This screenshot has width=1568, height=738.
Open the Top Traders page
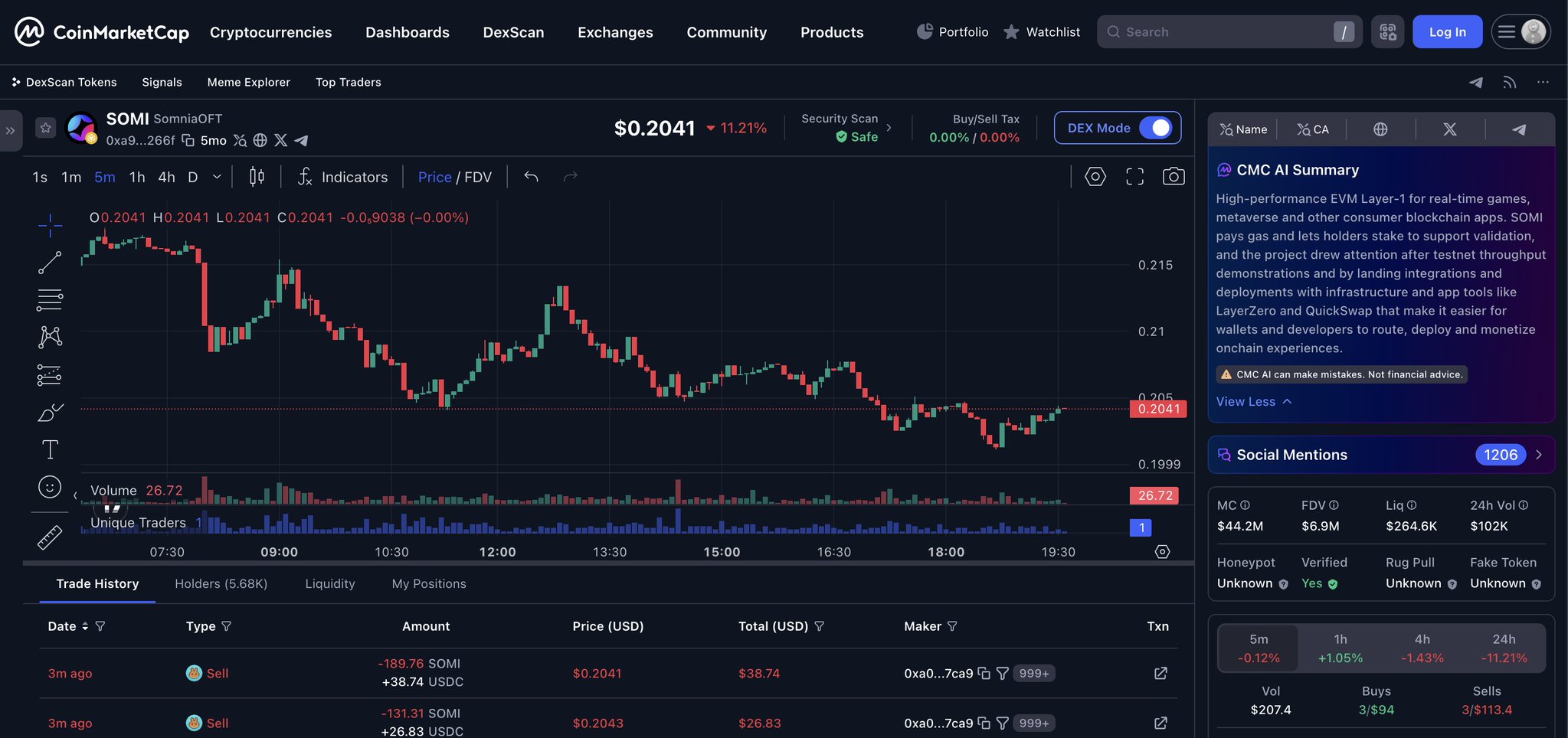[x=349, y=82]
